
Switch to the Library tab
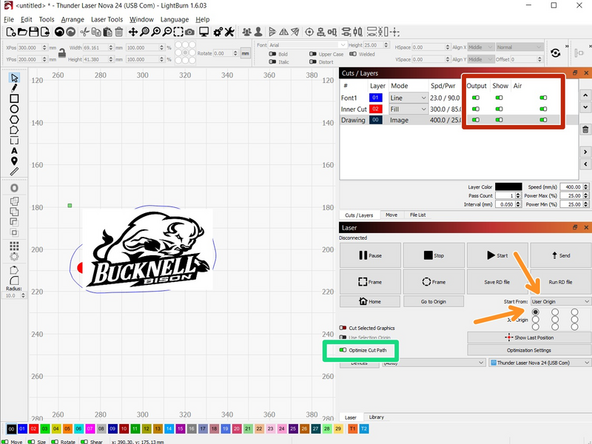[376, 417]
